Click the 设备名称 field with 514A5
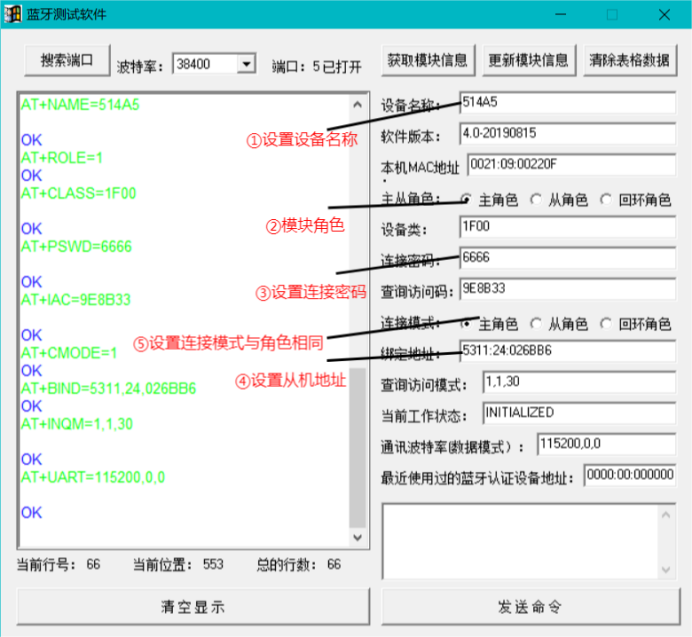Image resolution: width=692 pixels, height=637 pixels. click(x=568, y=103)
